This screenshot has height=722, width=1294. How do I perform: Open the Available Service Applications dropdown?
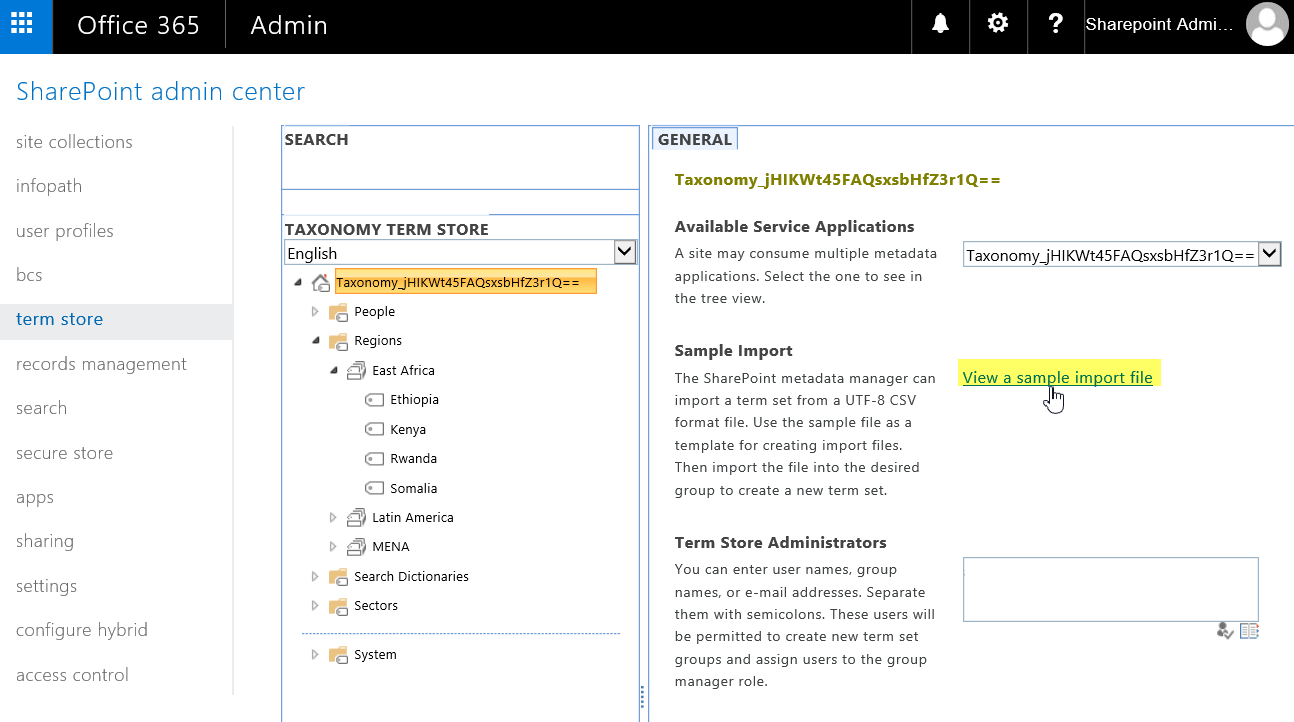[x=1122, y=255]
